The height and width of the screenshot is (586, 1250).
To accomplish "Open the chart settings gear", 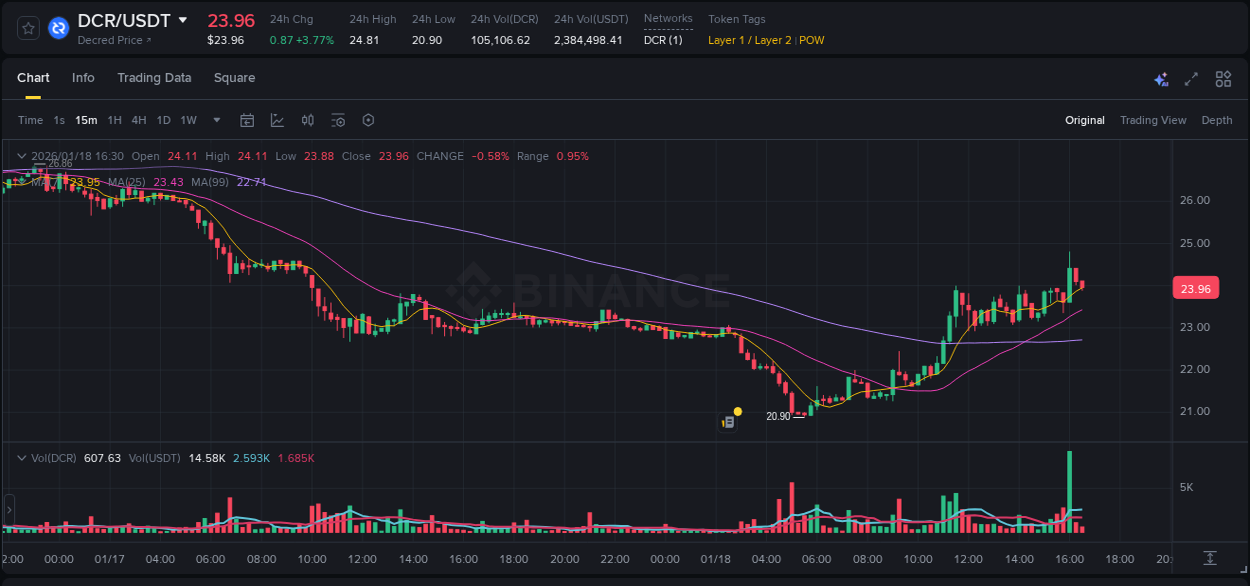I will 368,120.
